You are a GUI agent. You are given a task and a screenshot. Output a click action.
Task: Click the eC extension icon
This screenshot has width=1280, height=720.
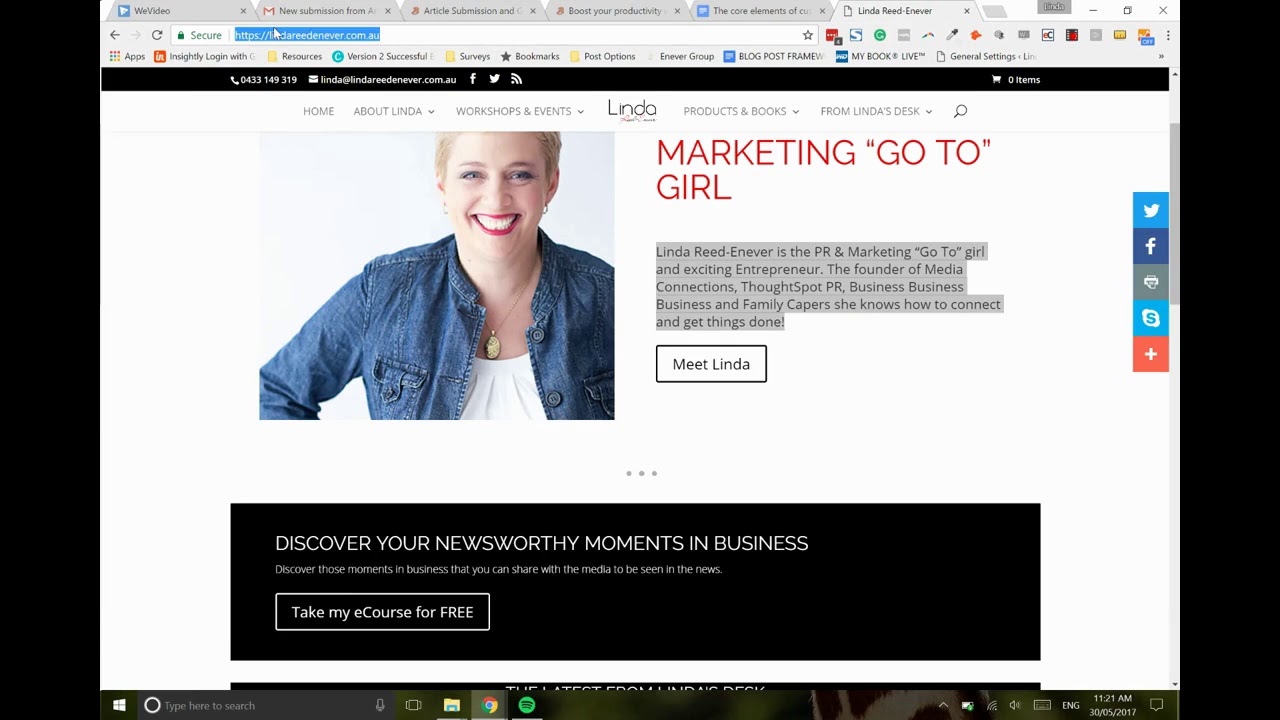[1048, 35]
